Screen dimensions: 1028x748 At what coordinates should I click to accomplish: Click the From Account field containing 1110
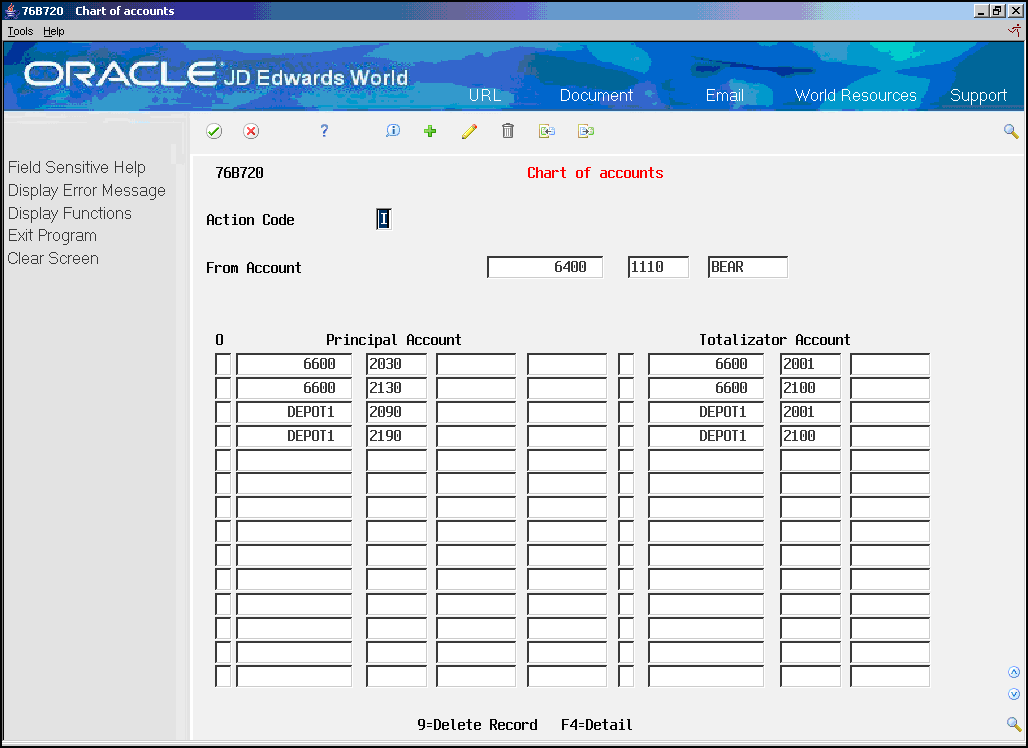(x=658, y=267)
